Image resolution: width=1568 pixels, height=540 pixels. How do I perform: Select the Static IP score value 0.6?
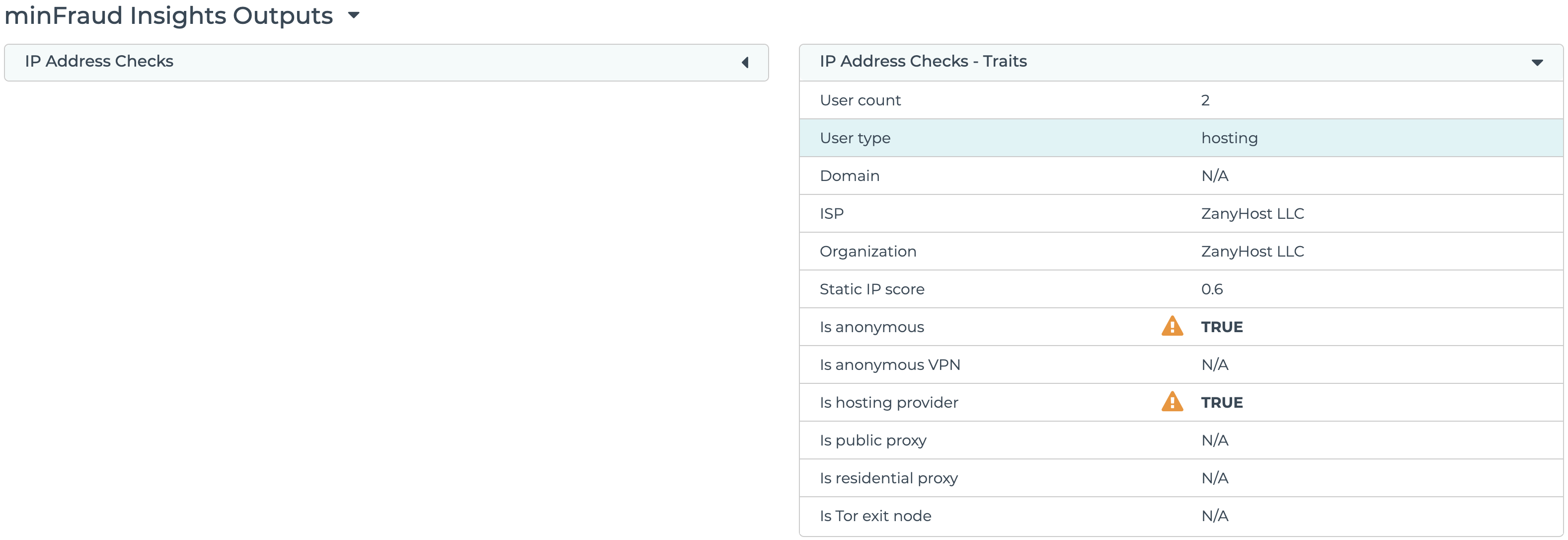click(x=1211, y=289)
